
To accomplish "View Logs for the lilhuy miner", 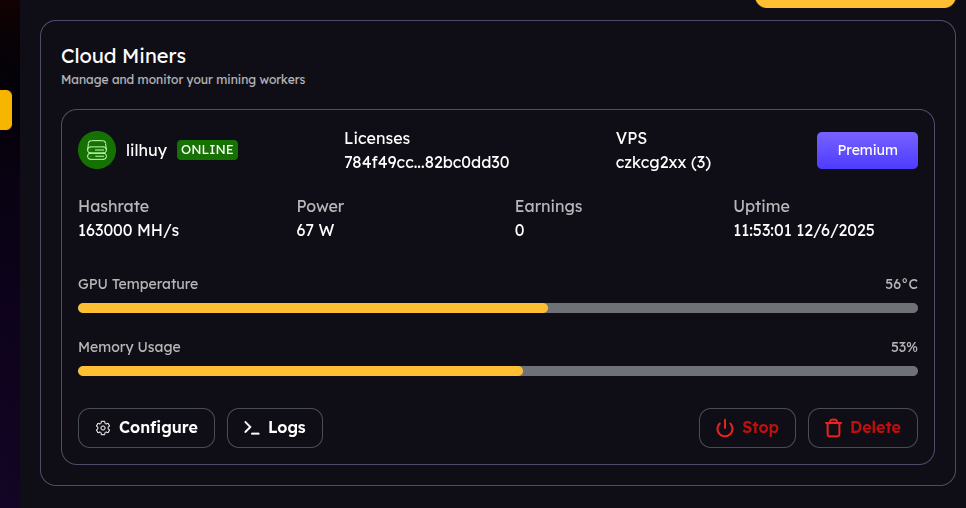I will (275, 428).
